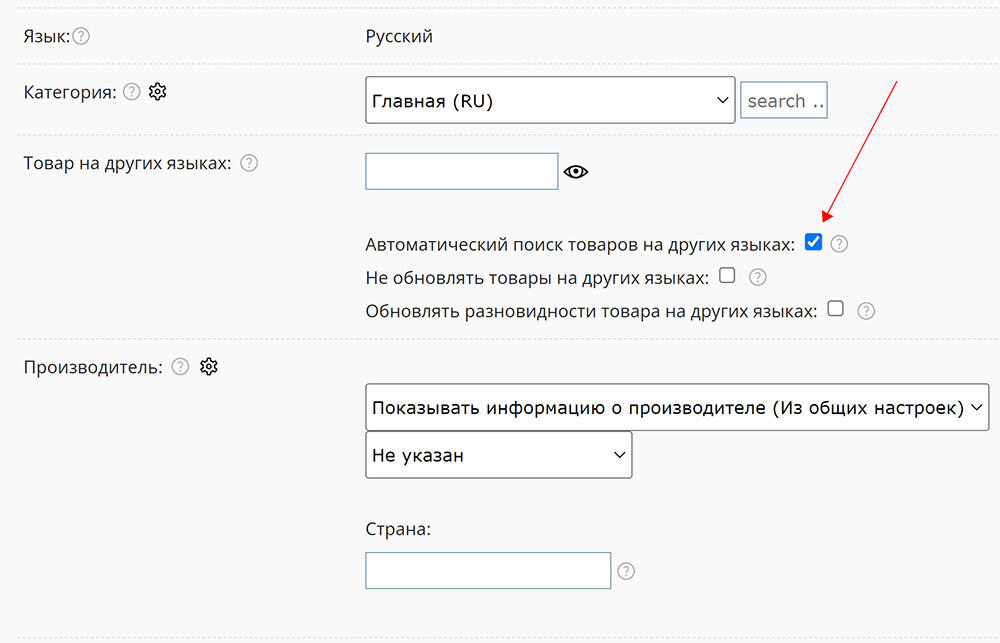Expand the Главная (RU) category dropdown

(x=550, y=101)
